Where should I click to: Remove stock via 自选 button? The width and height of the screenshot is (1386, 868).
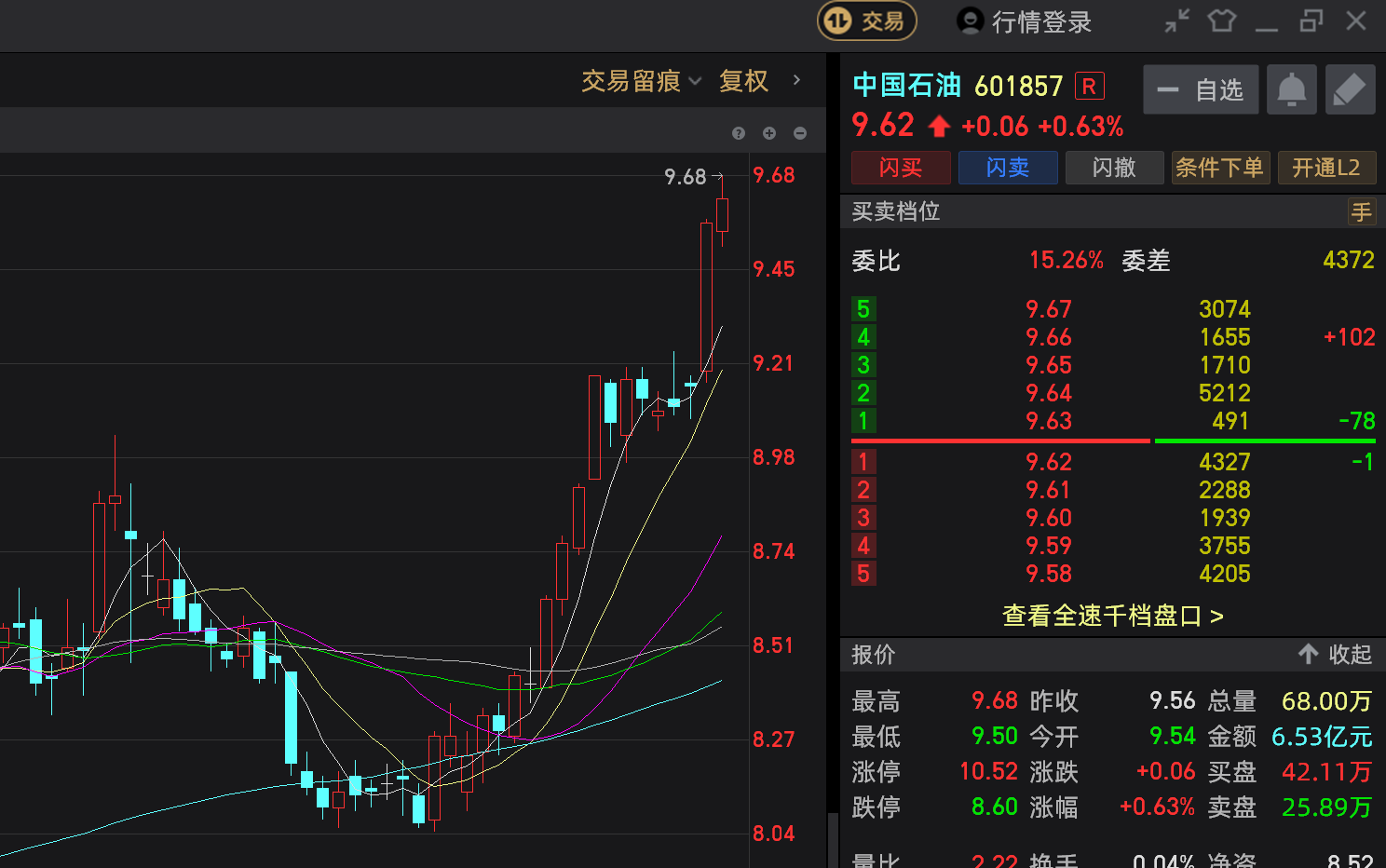coord(1201,89)
